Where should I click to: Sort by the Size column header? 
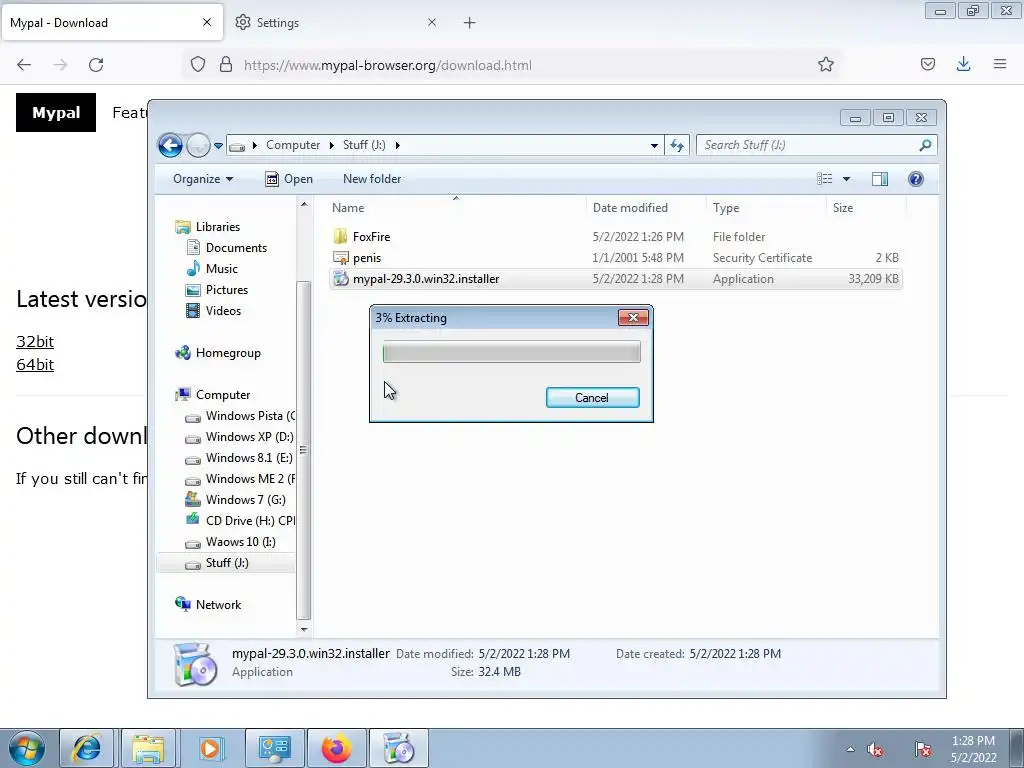866,208
